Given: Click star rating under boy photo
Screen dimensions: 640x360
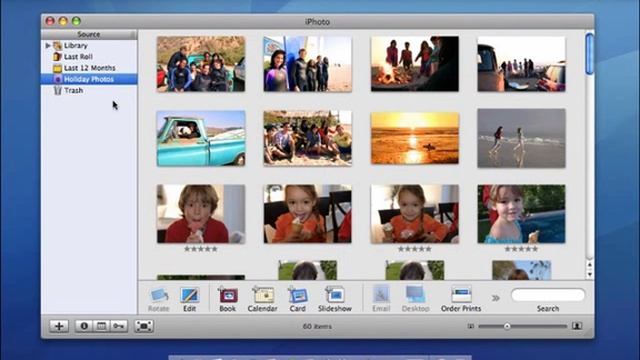Looking at the screenshot, I should click(201, 249).
